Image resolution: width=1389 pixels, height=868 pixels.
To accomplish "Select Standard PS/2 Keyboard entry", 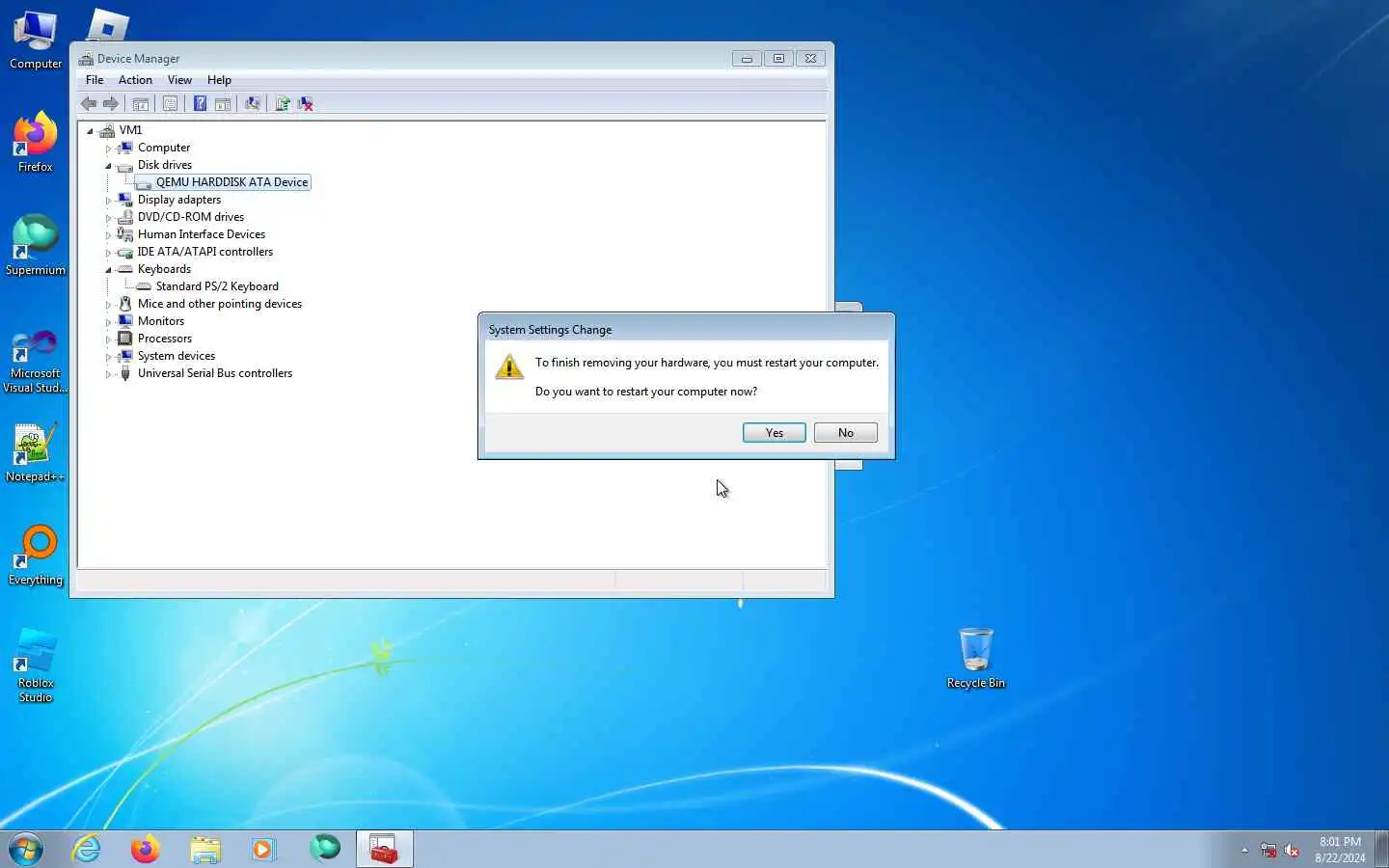I will [217, 286].
